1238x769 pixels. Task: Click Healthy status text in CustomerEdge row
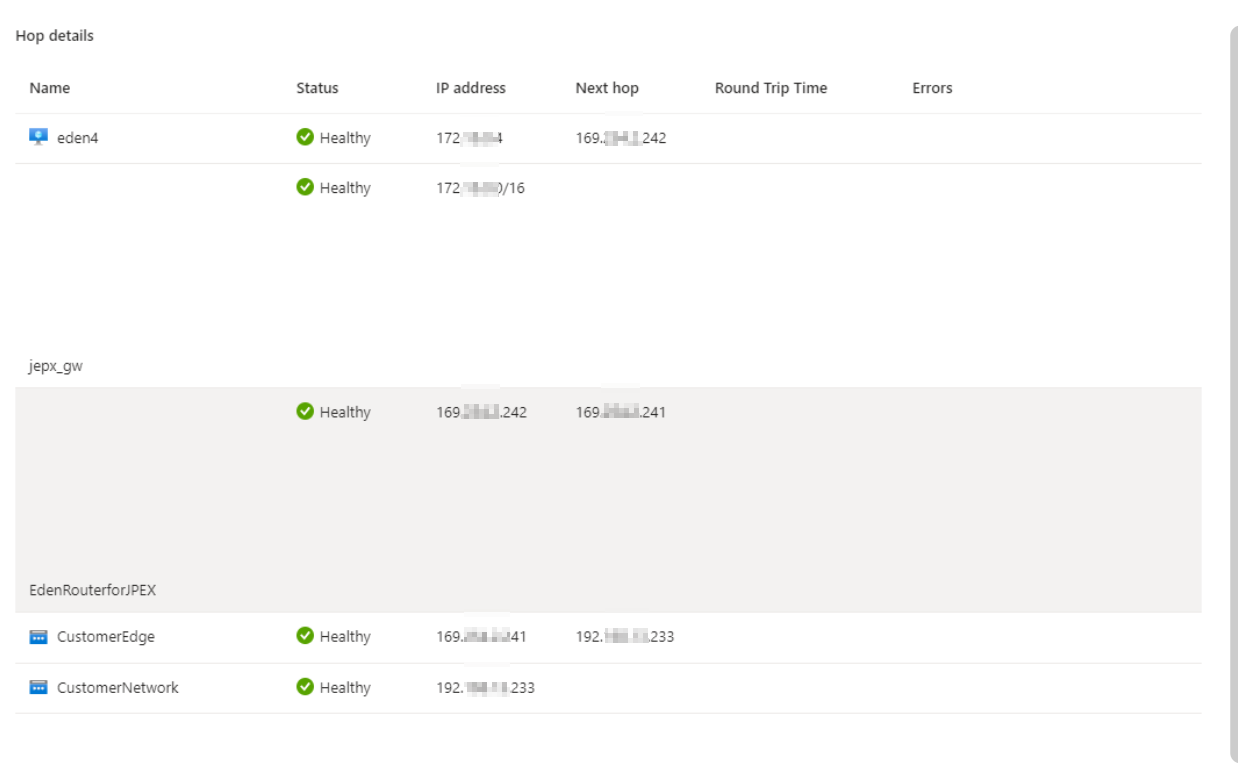point(345,636)
